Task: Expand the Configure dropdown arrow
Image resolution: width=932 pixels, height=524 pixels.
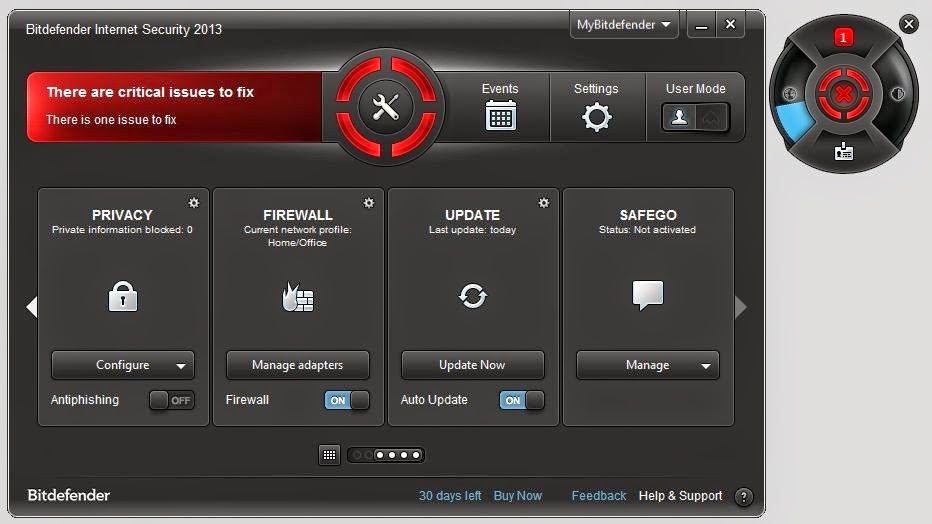Action: pyautogui.click(x=181, y=366)
